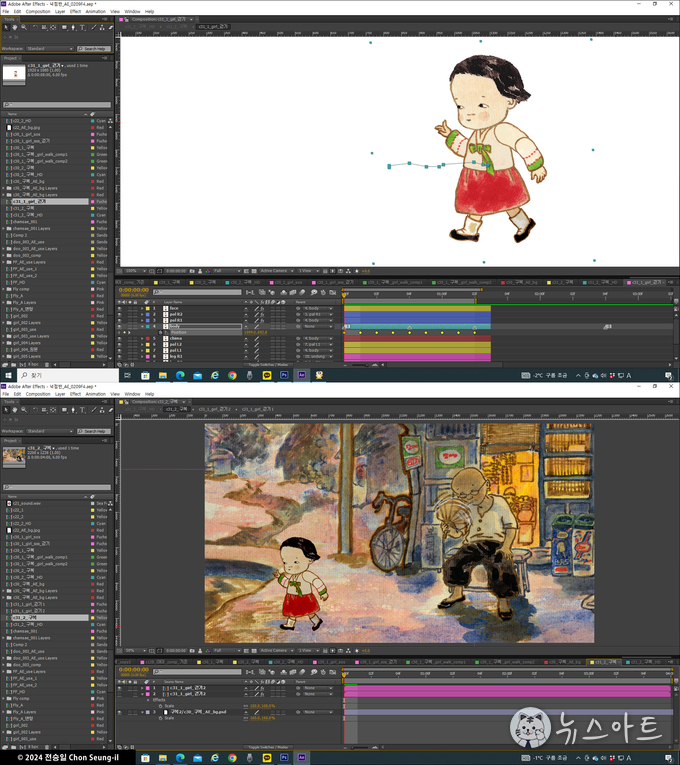The height and width of the screenshot is (765, 680).
Task: Click the Scale value of psd layer 3
Action: [x=262, y=718]
